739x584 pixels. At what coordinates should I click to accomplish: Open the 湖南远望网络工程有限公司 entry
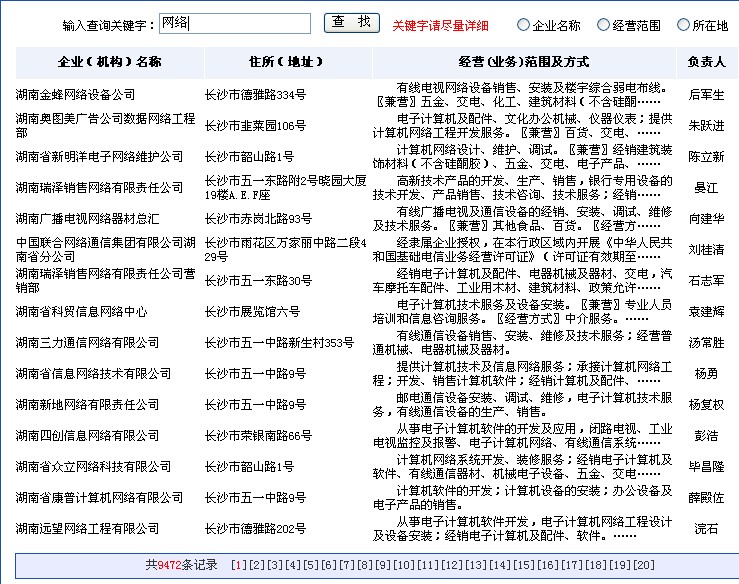tap(87, 528)
